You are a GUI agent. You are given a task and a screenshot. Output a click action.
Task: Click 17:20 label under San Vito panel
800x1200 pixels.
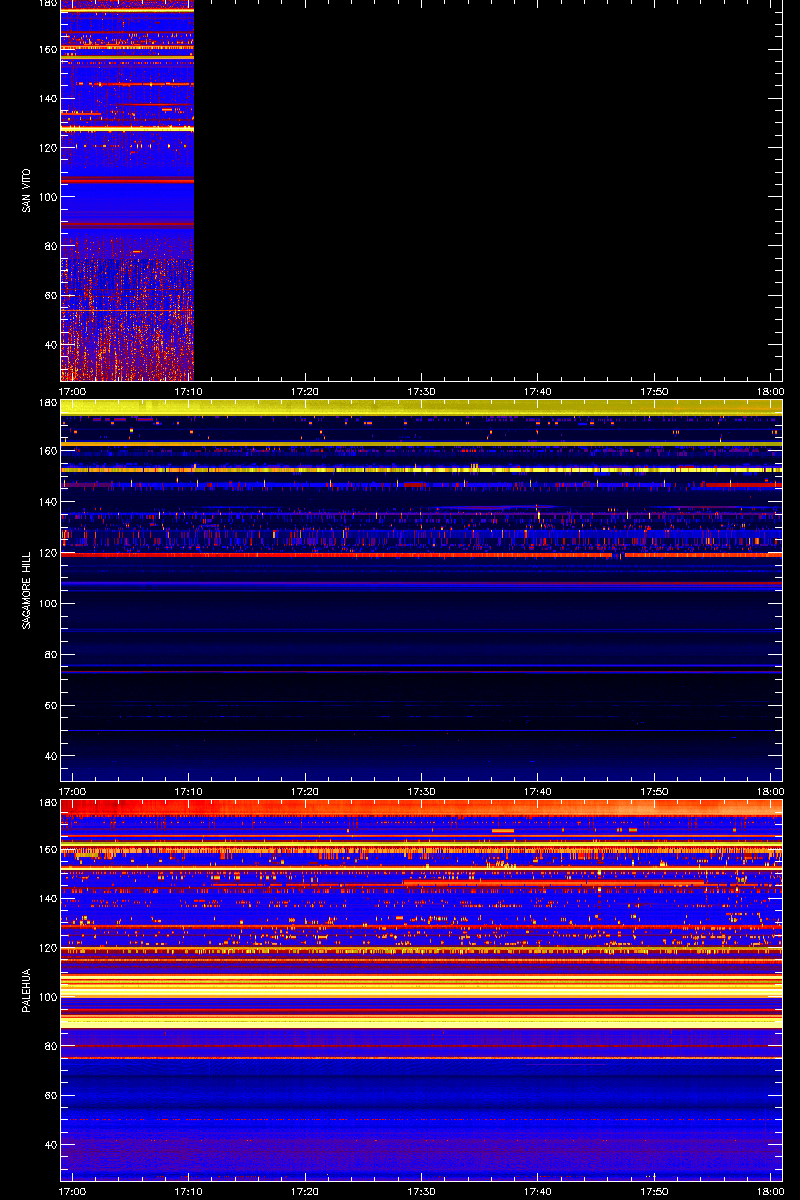(305, 391)
